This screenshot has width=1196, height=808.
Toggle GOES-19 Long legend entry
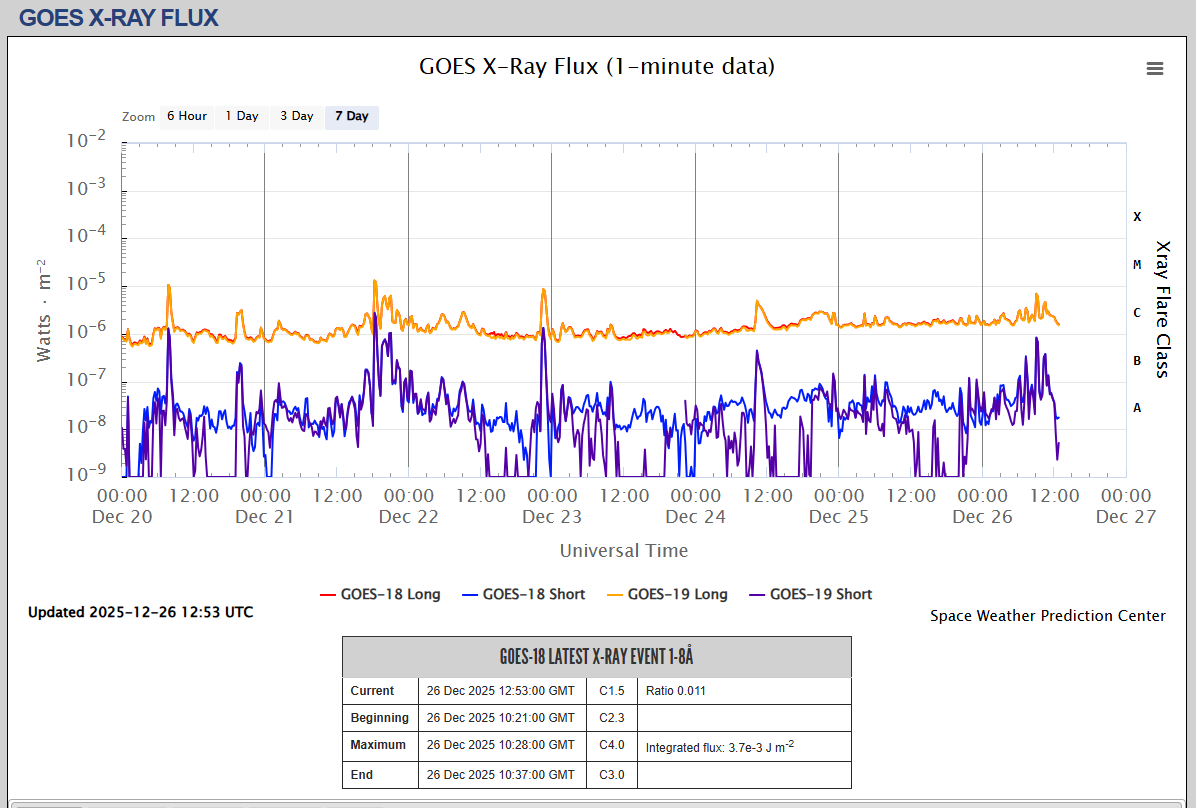coord(667,594)
